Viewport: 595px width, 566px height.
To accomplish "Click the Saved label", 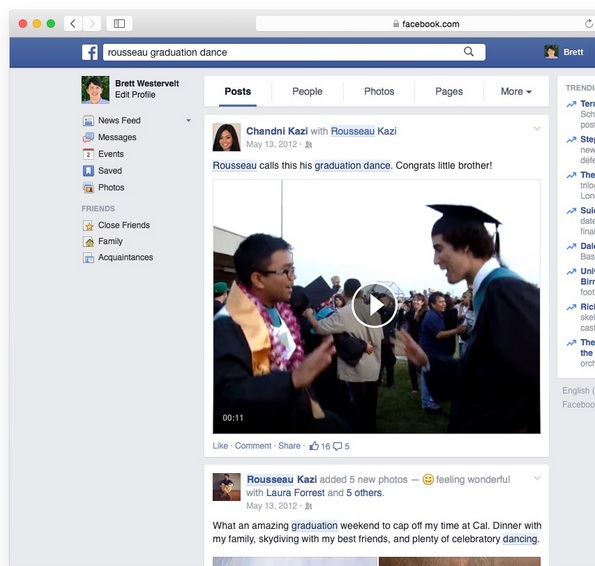I will click(x=110, y=171).
